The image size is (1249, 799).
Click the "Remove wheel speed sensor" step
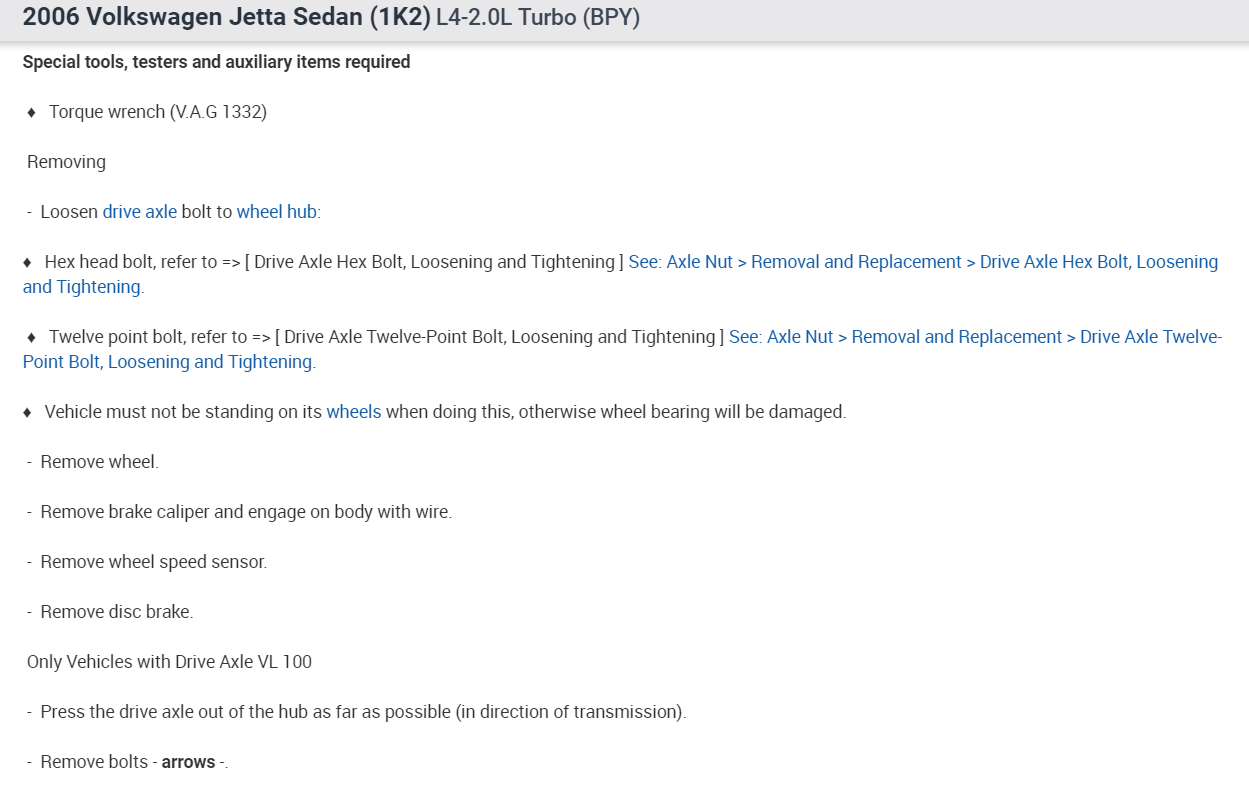coord(153,562)
